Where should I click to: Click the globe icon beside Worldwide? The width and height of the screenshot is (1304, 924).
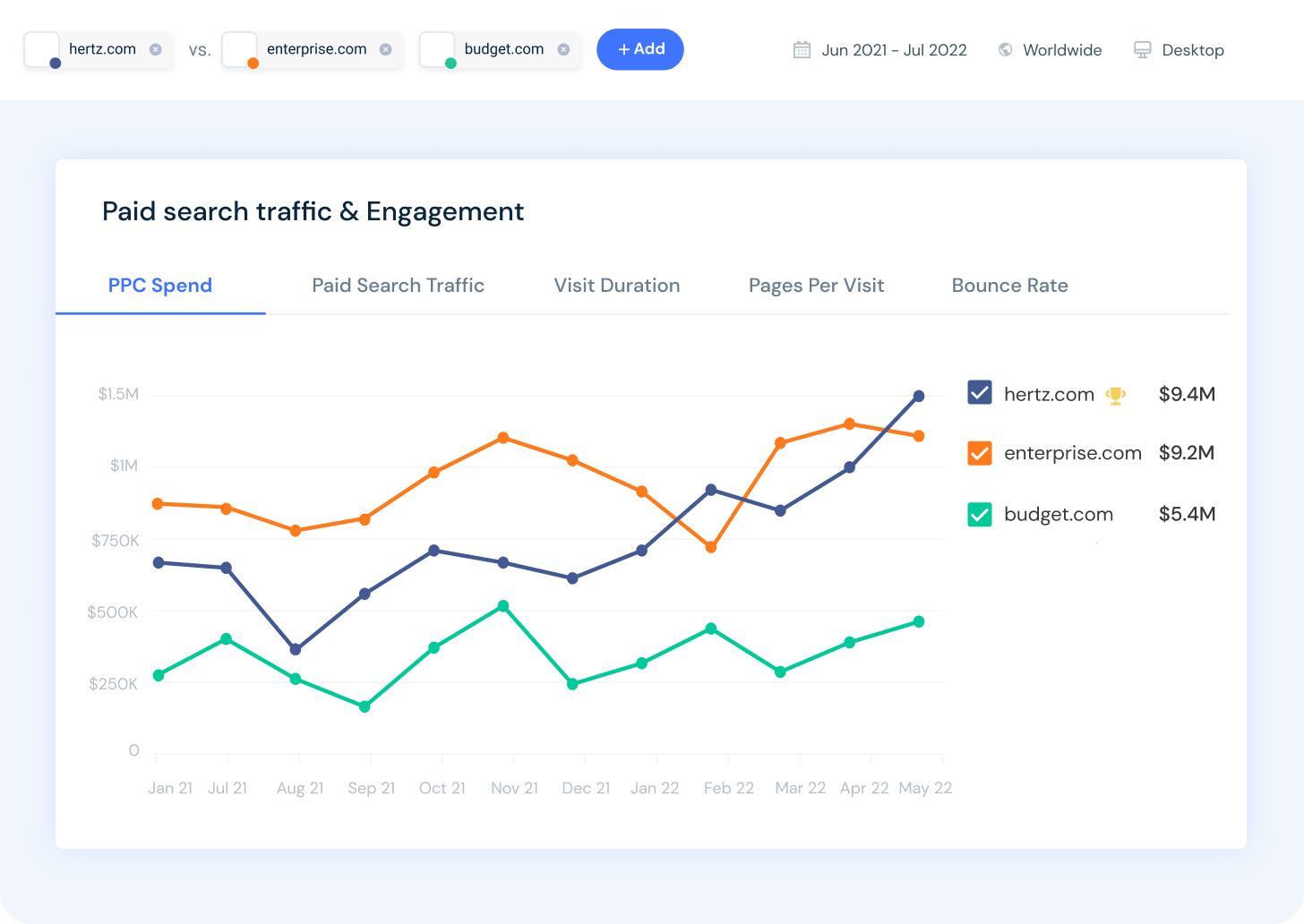1005,49
